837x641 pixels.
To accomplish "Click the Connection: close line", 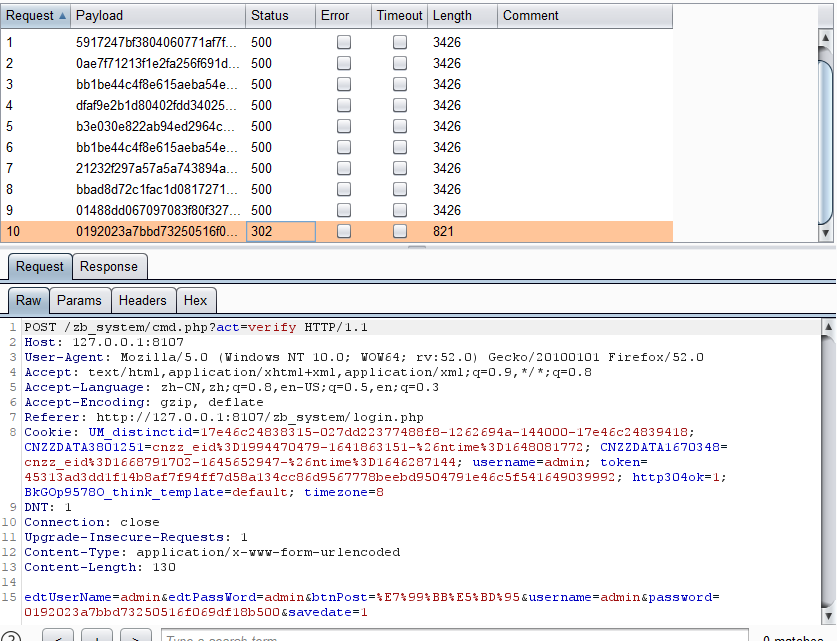I will point(92,522).
